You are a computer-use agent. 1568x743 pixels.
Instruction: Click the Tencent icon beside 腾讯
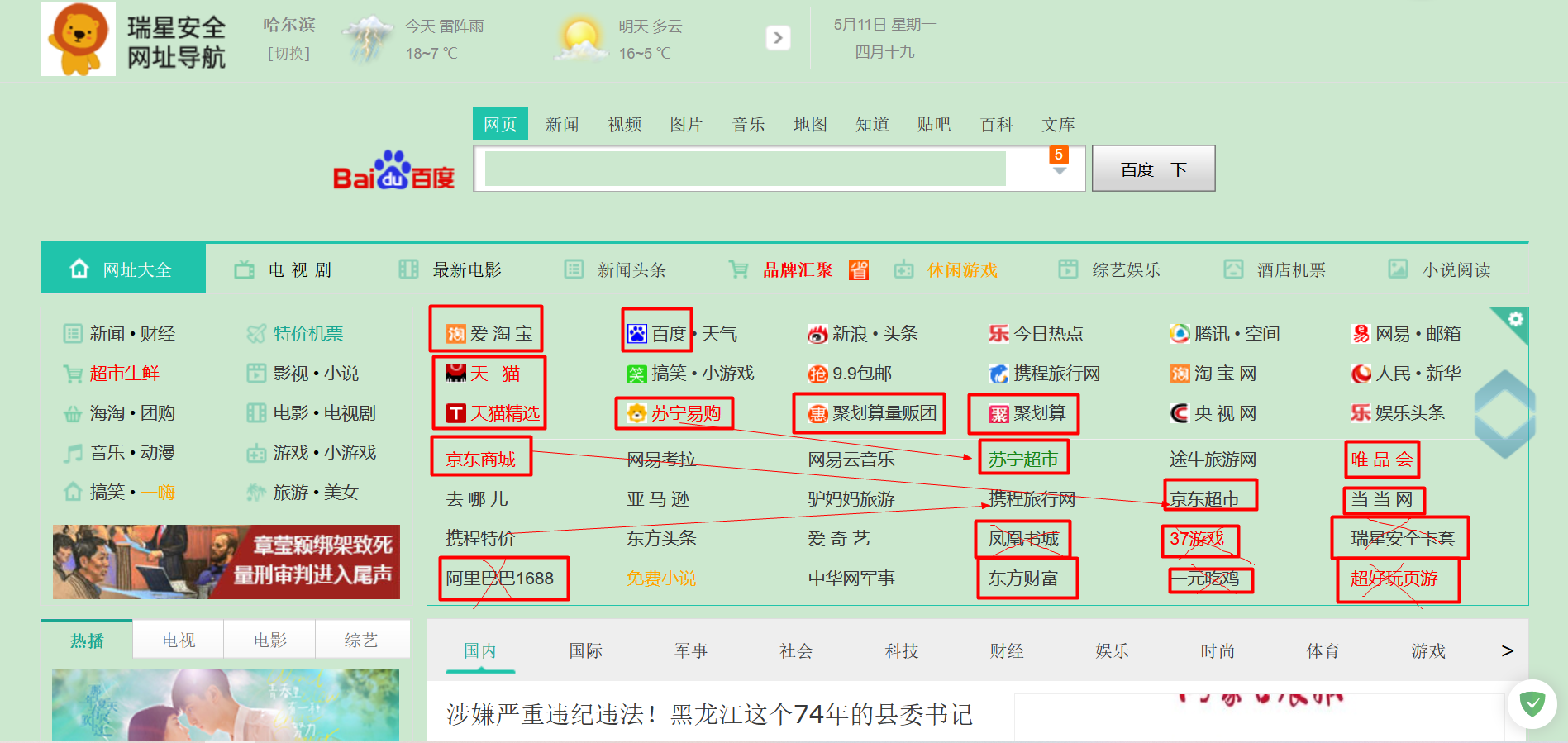[x=1180, y=334]
